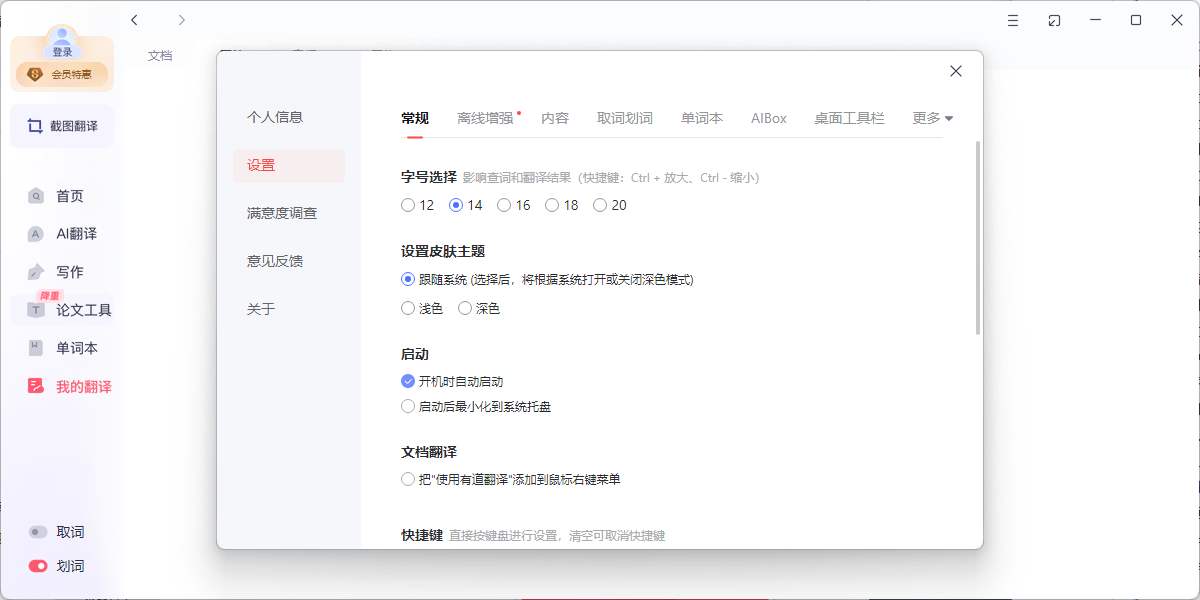Check the right-click menu 有道翻译 option
This screenshot has height=600, width=1200.
pos(408,479)
